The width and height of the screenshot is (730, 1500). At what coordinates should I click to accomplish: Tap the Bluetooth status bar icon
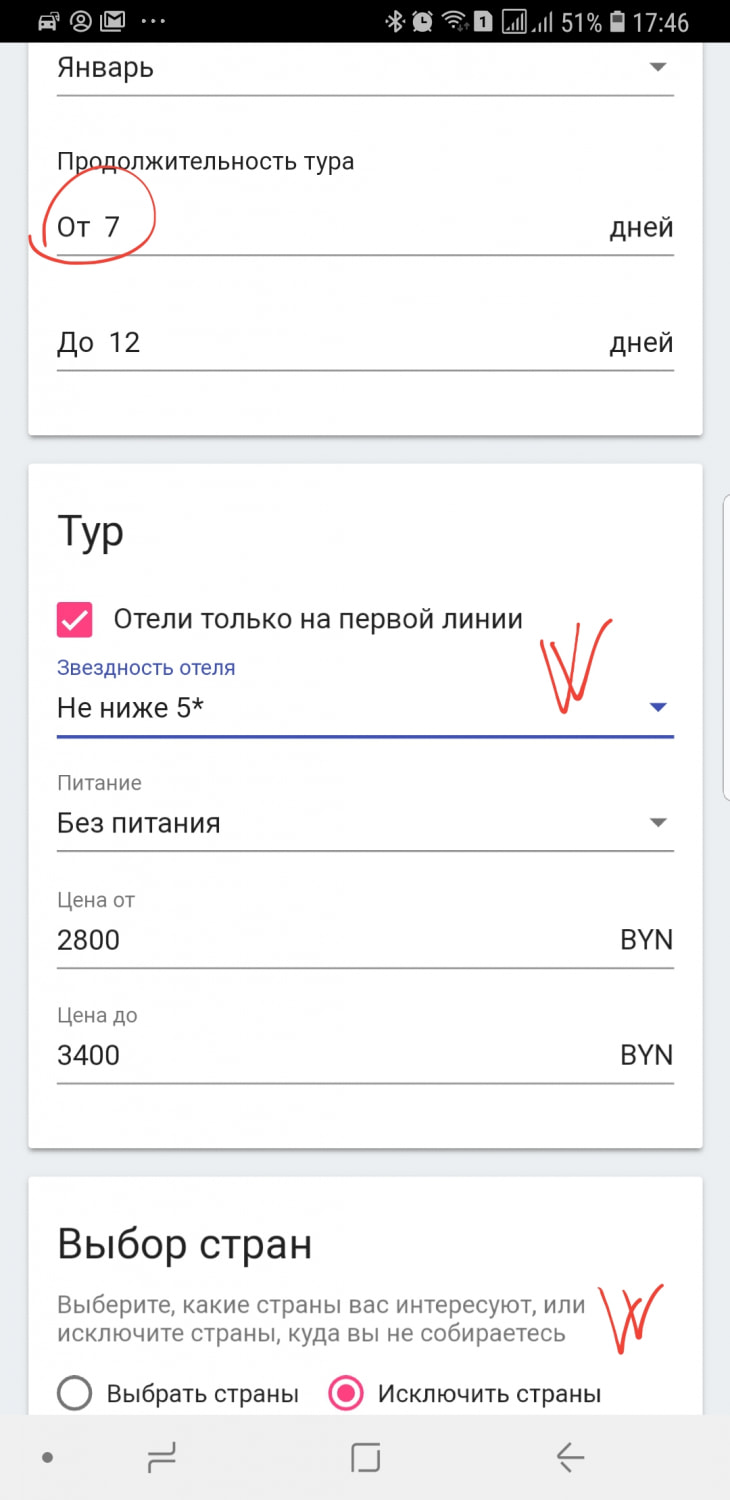point(394,21)
